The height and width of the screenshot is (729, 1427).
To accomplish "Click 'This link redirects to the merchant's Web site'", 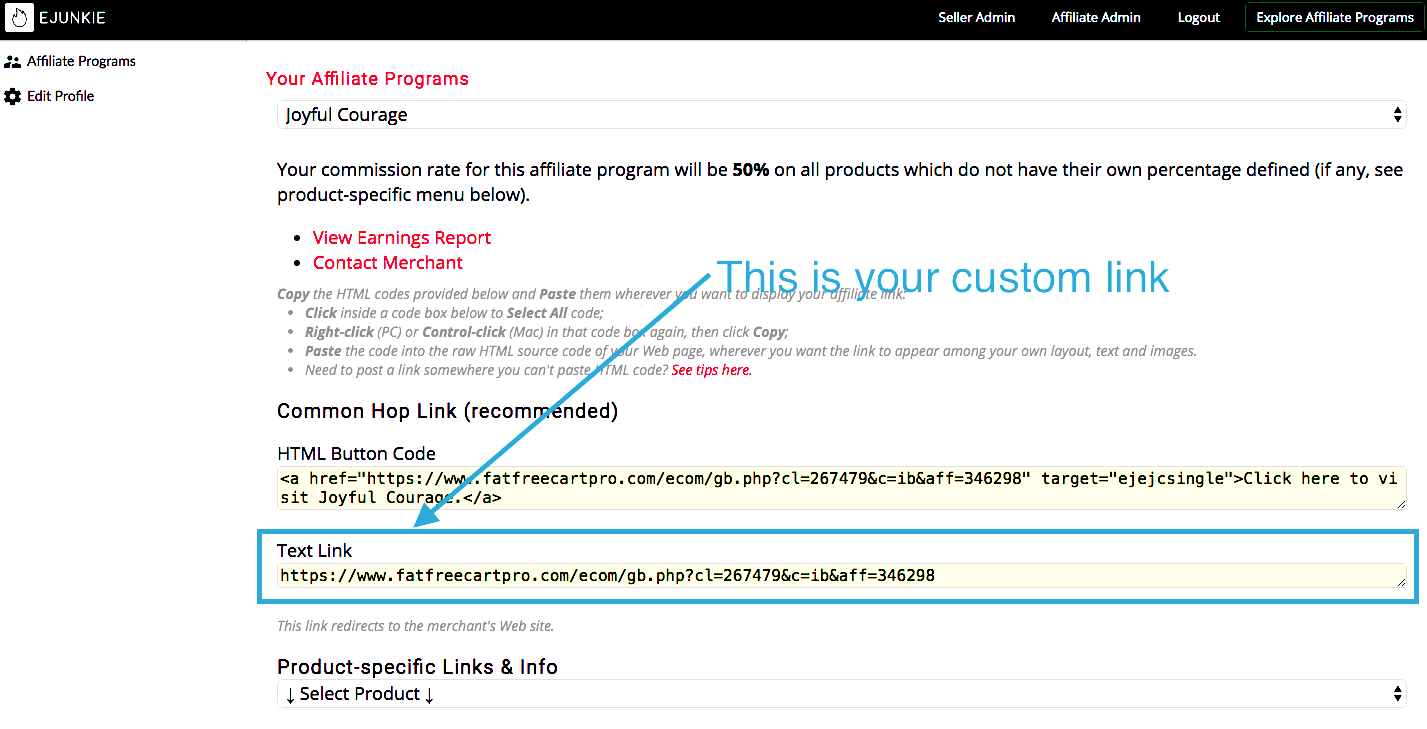I will click(415, 627).
